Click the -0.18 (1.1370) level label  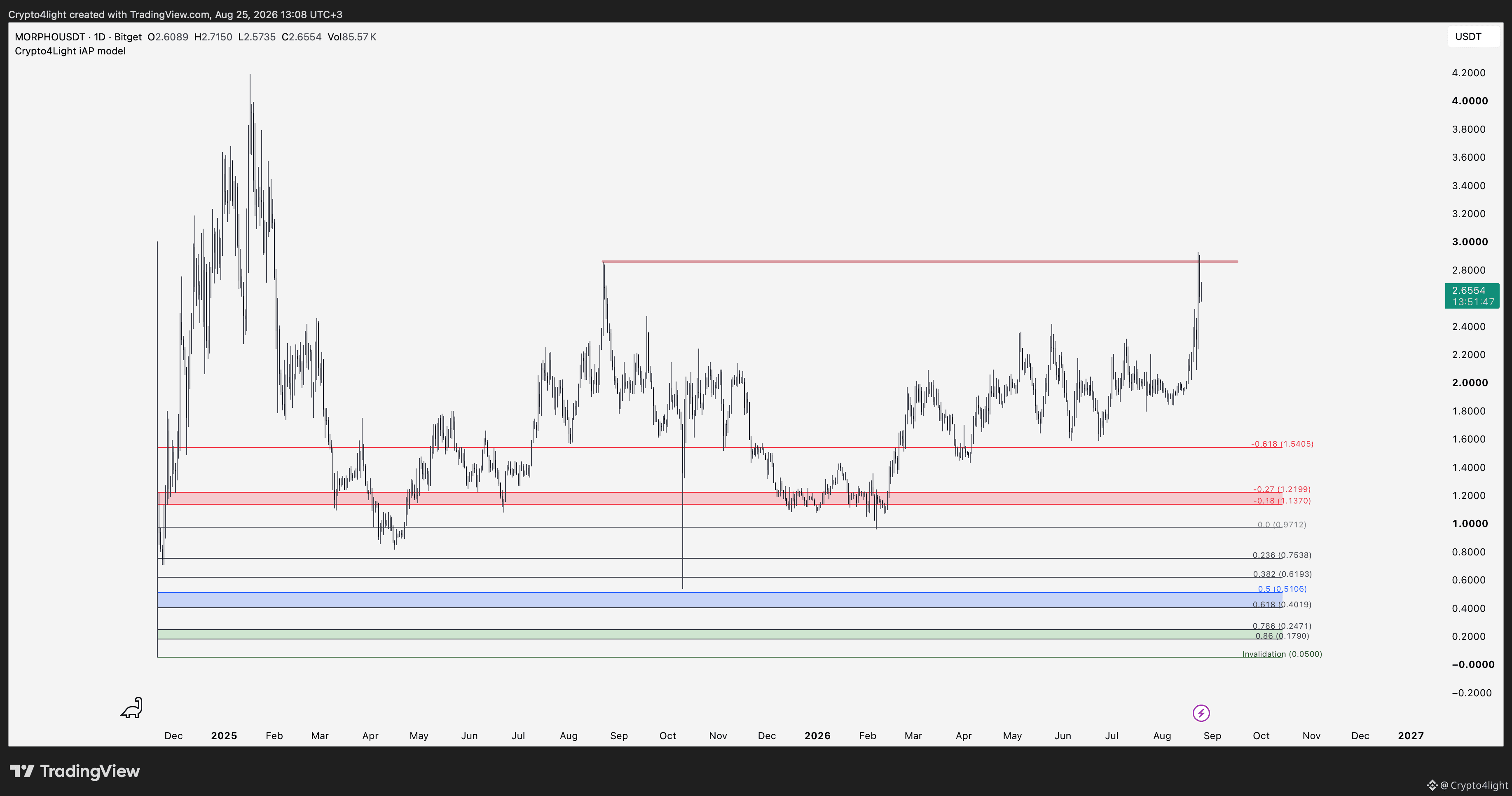(1281, 501)
